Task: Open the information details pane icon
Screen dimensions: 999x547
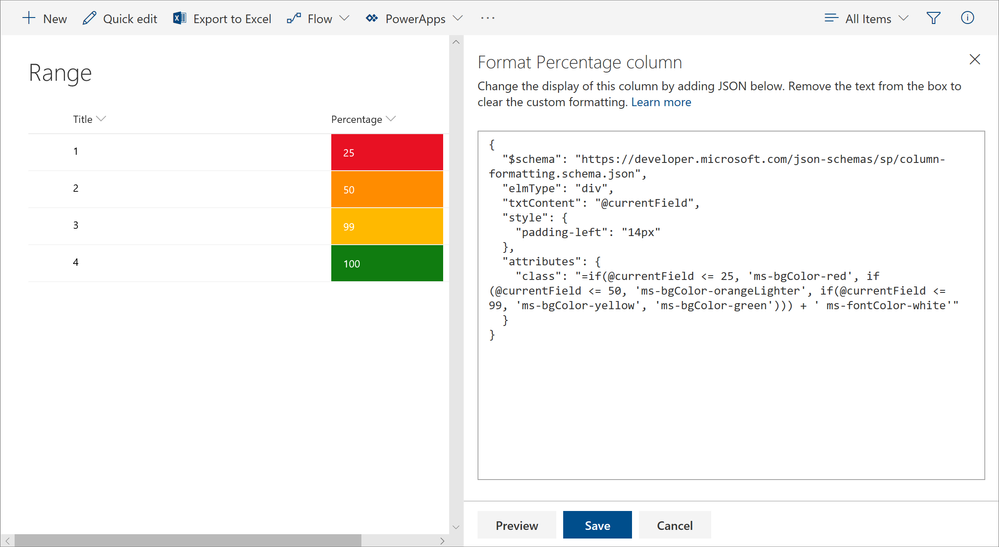Action: pos(967,18)
